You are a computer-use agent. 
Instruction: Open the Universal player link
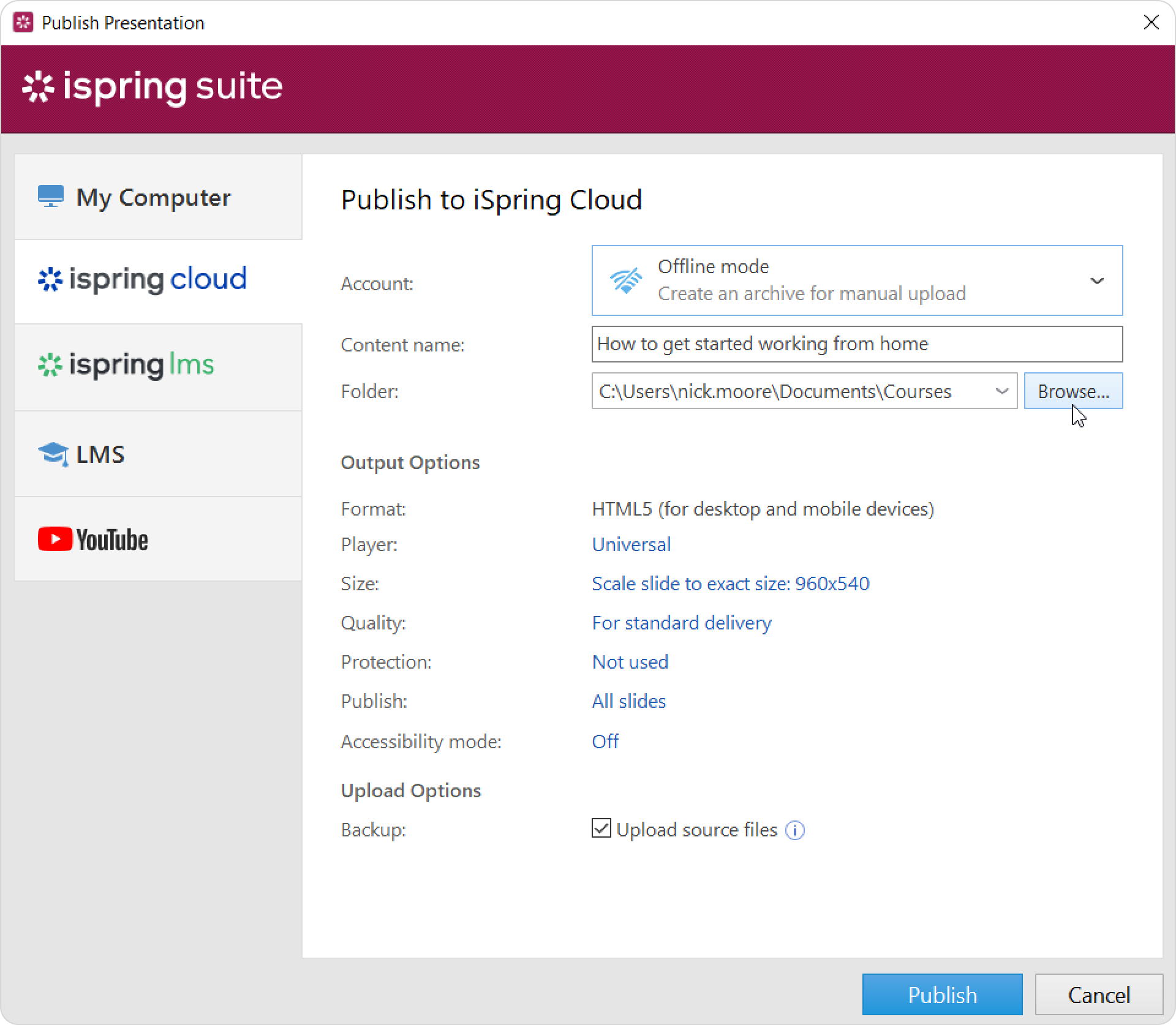coord(631,544)
